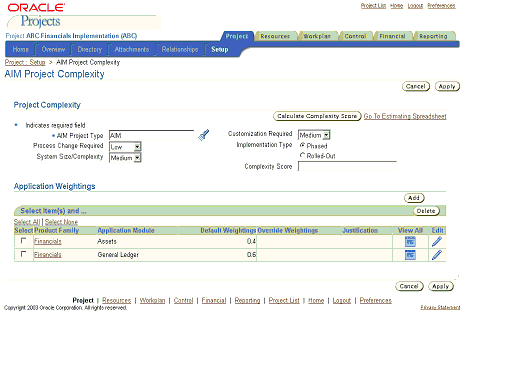
Task: Open the top Home link
Action: point(397,6)
